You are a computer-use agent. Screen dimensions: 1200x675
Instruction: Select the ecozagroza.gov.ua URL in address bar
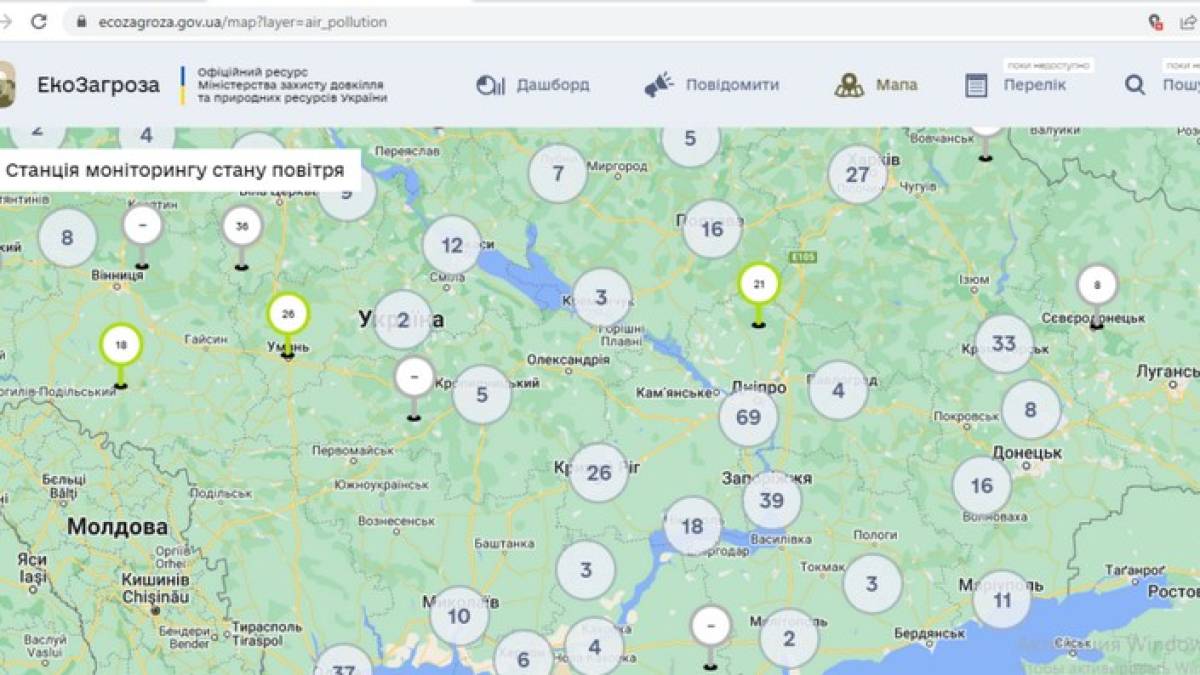[243, 21]
